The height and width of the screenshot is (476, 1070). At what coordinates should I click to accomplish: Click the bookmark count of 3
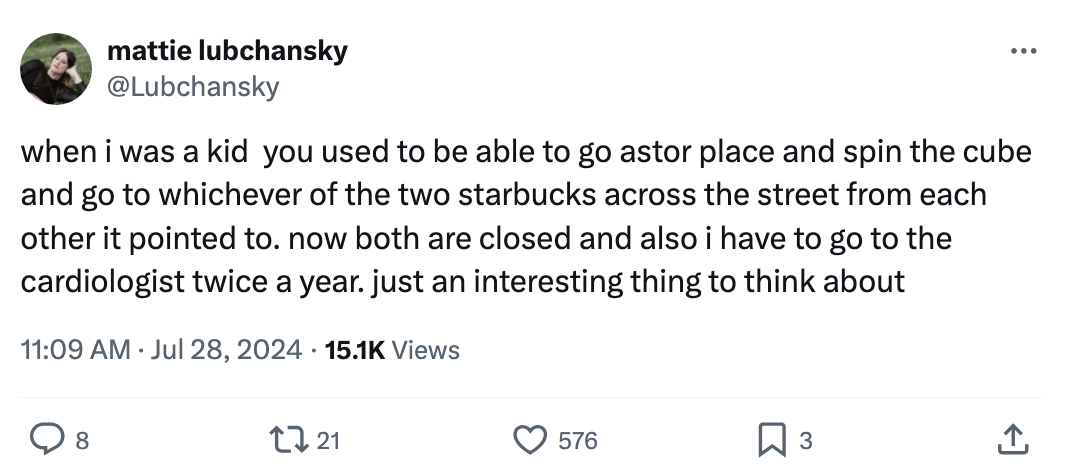pos(806,439)
